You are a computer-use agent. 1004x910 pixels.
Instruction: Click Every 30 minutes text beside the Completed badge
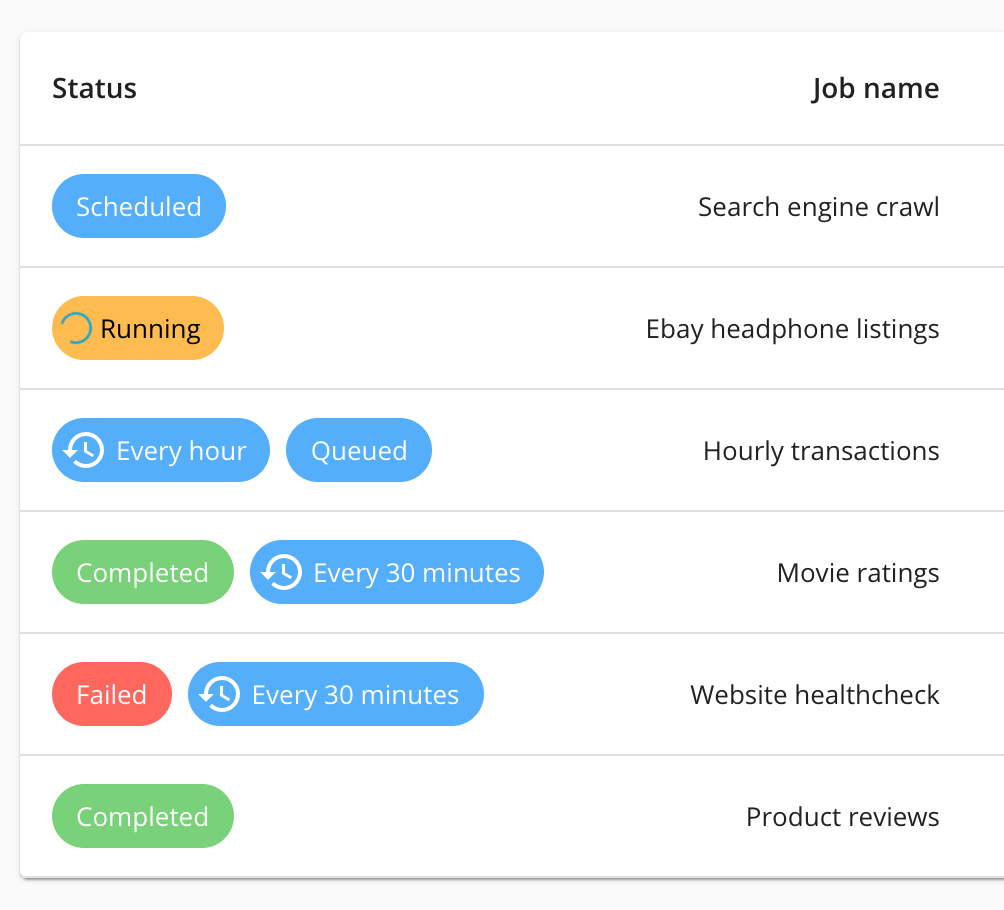[x=417, y=573]
